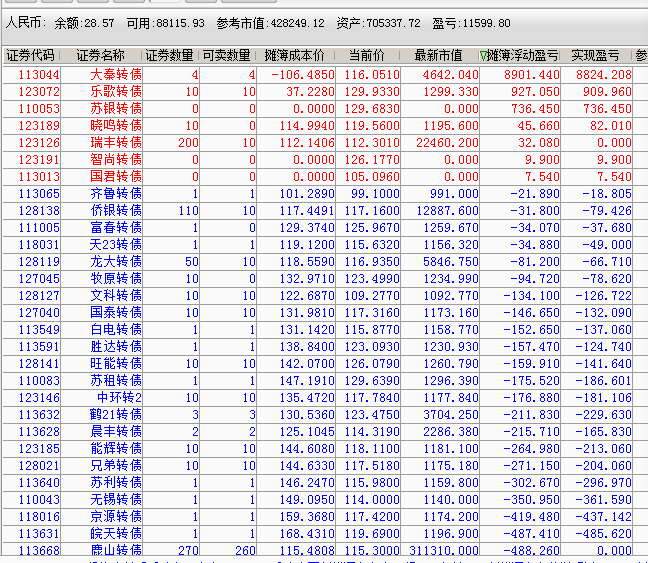
Task: Select the 国泰转债 row name
Action: click(116, 313)
